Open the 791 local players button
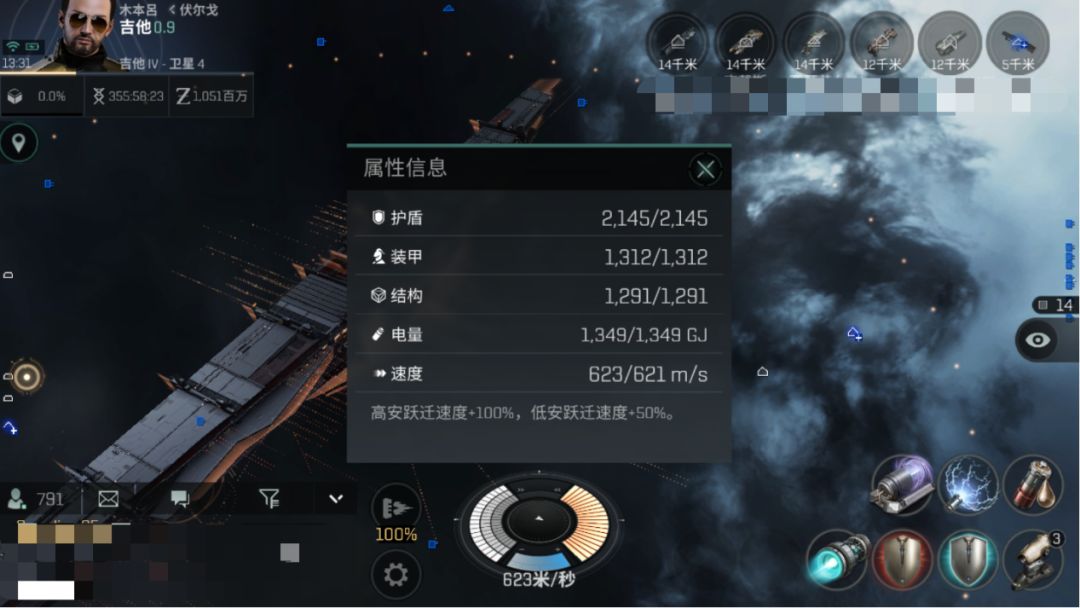Image resolution: width=1080 pixels, height=608 pixels. (x=37, y=499)
